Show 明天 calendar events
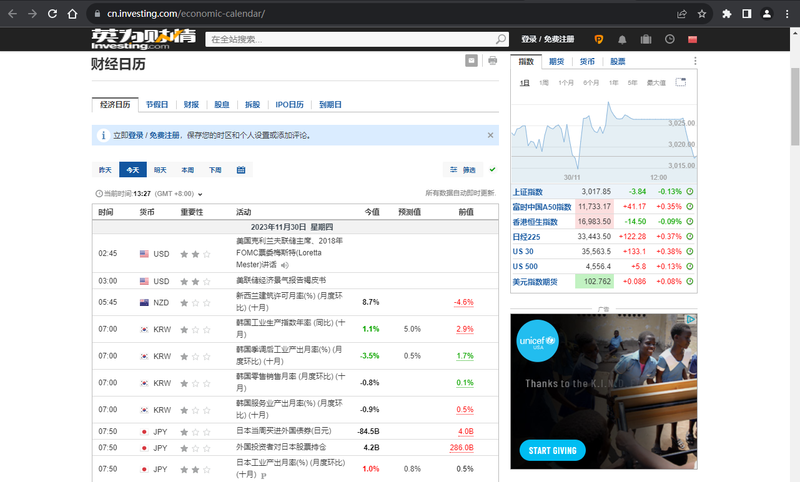The width and height of the screenshot is (800, 482). [x=160, y=170]
